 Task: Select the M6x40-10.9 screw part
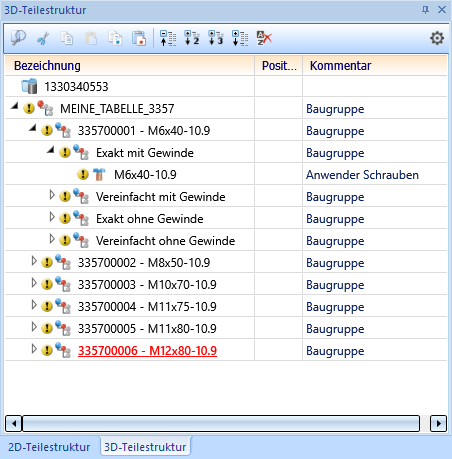[145, 174]
